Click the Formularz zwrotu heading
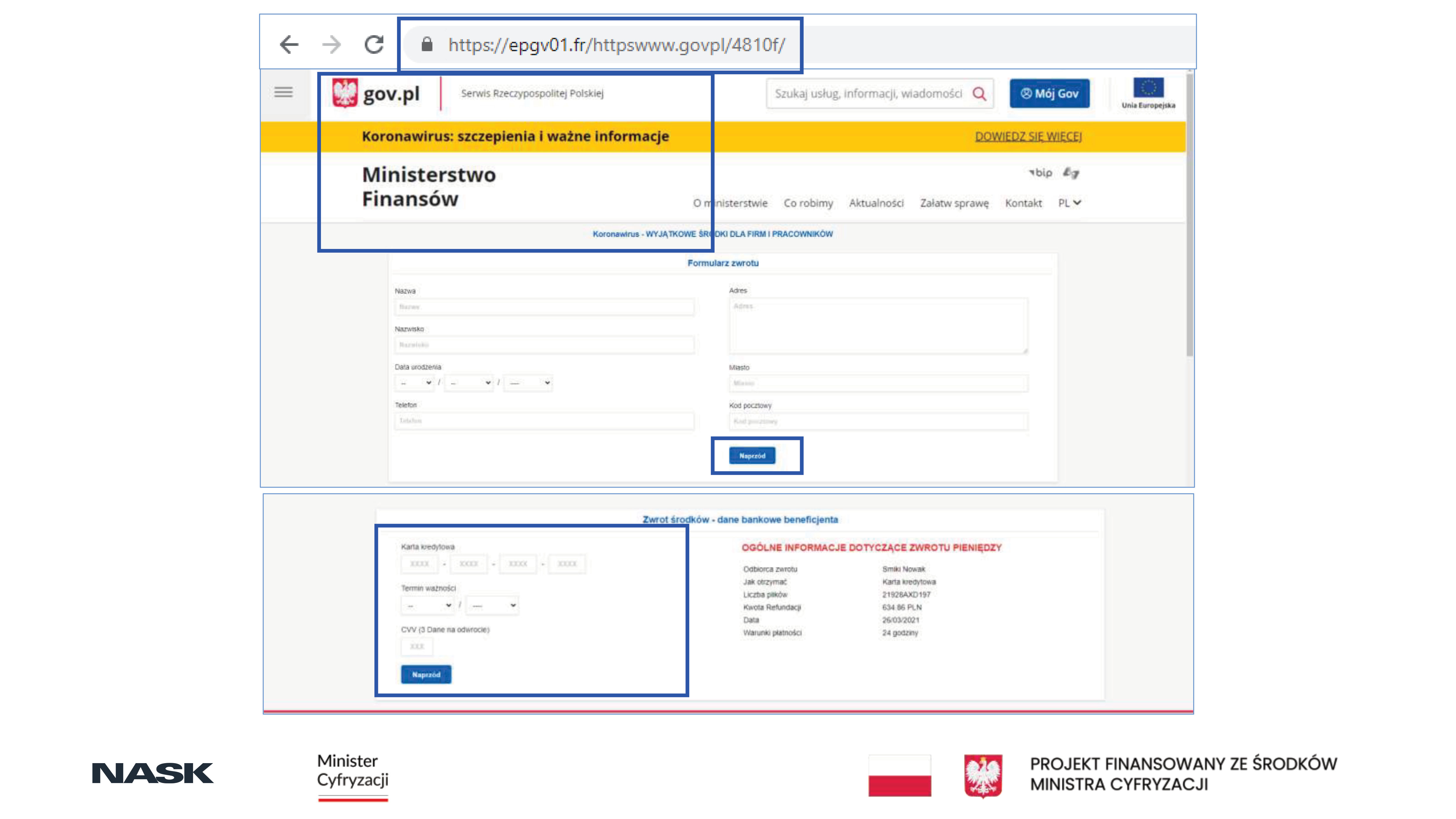The height and width of the screenshot is (819, 1456). point(723,263)
